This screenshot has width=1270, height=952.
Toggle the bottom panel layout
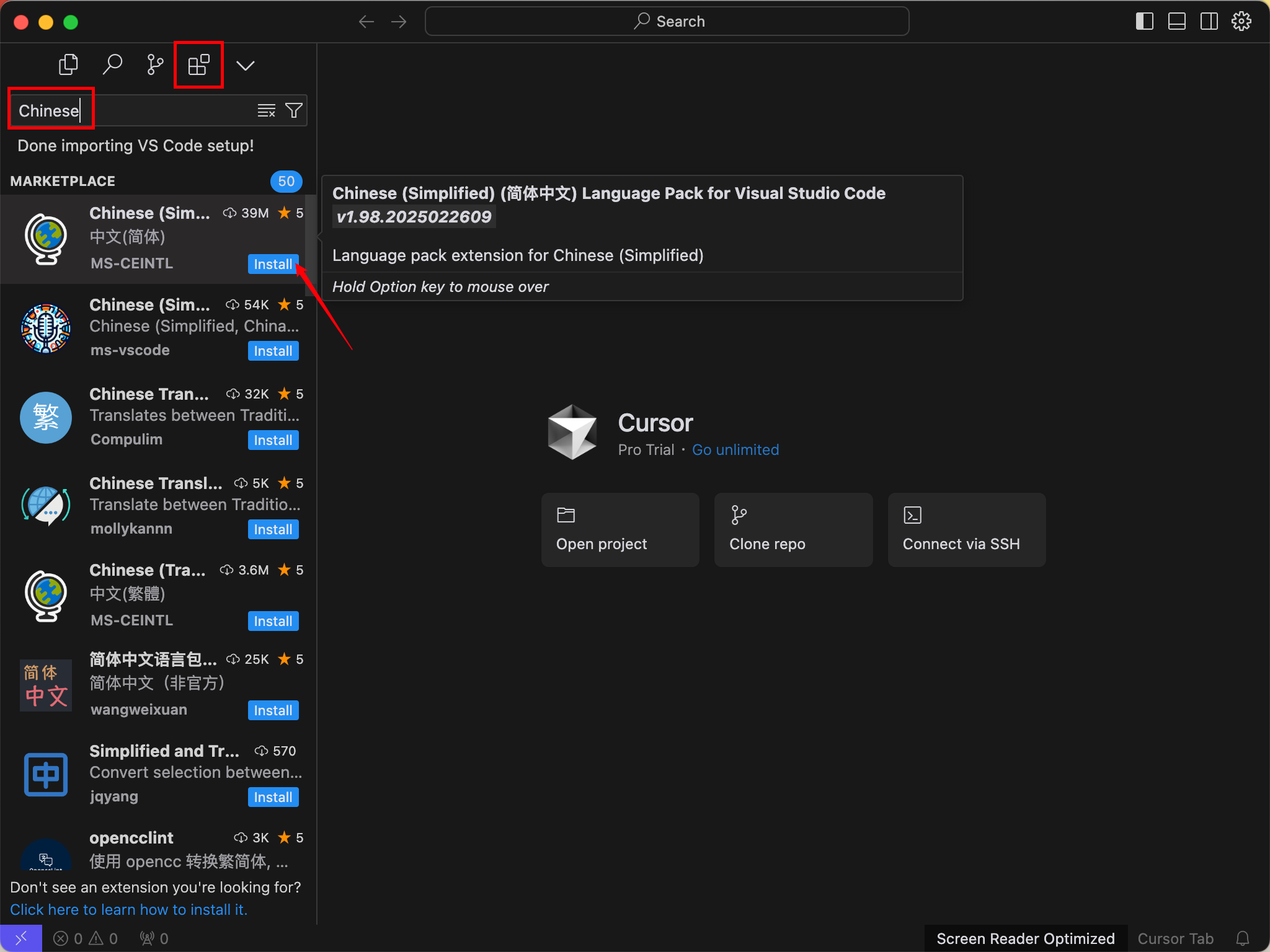pyautogui.click(x=1176, y=22)
